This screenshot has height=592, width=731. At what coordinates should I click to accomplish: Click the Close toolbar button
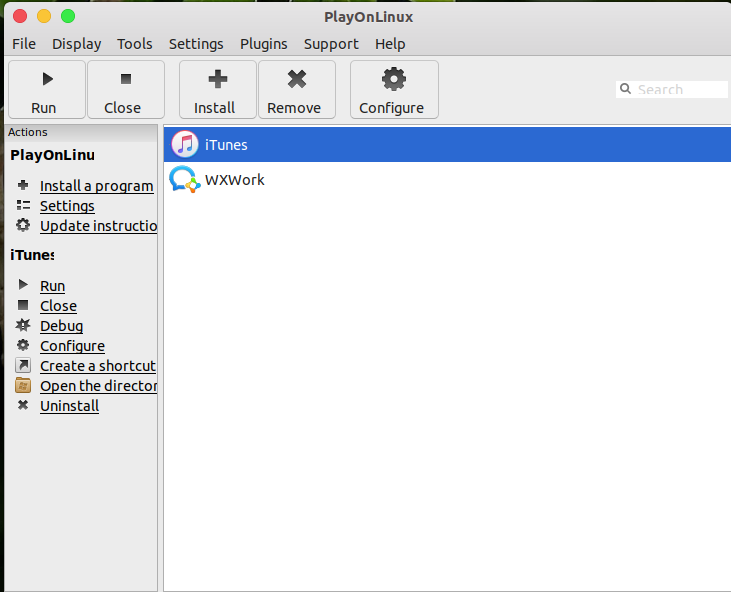point(126,89)
